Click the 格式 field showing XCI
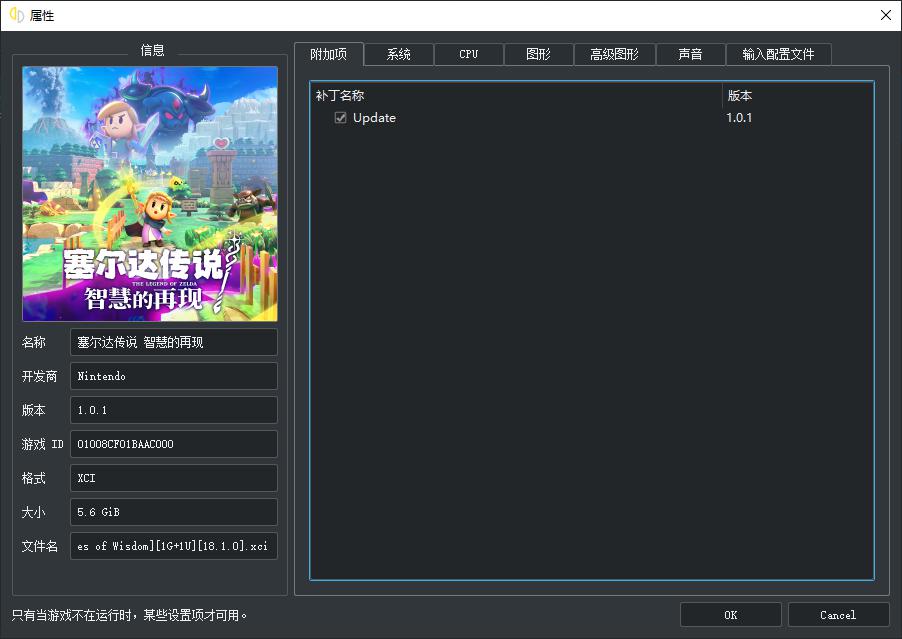The height and width of the screenshot is (639, 902). pos(174,478)
